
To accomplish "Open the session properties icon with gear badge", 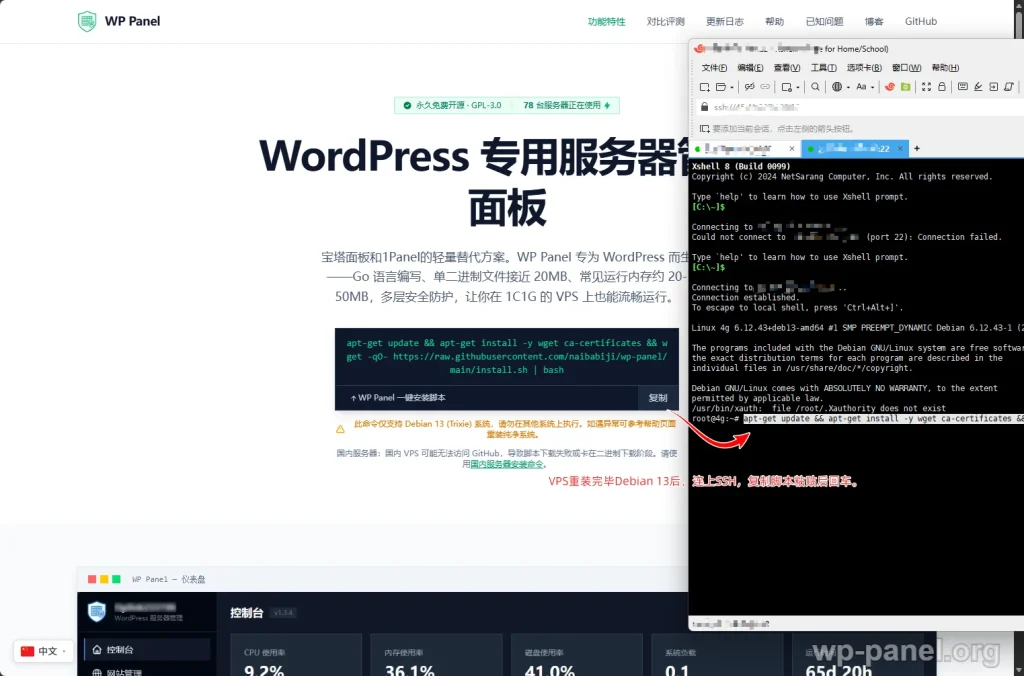I will tap(787, 87).
